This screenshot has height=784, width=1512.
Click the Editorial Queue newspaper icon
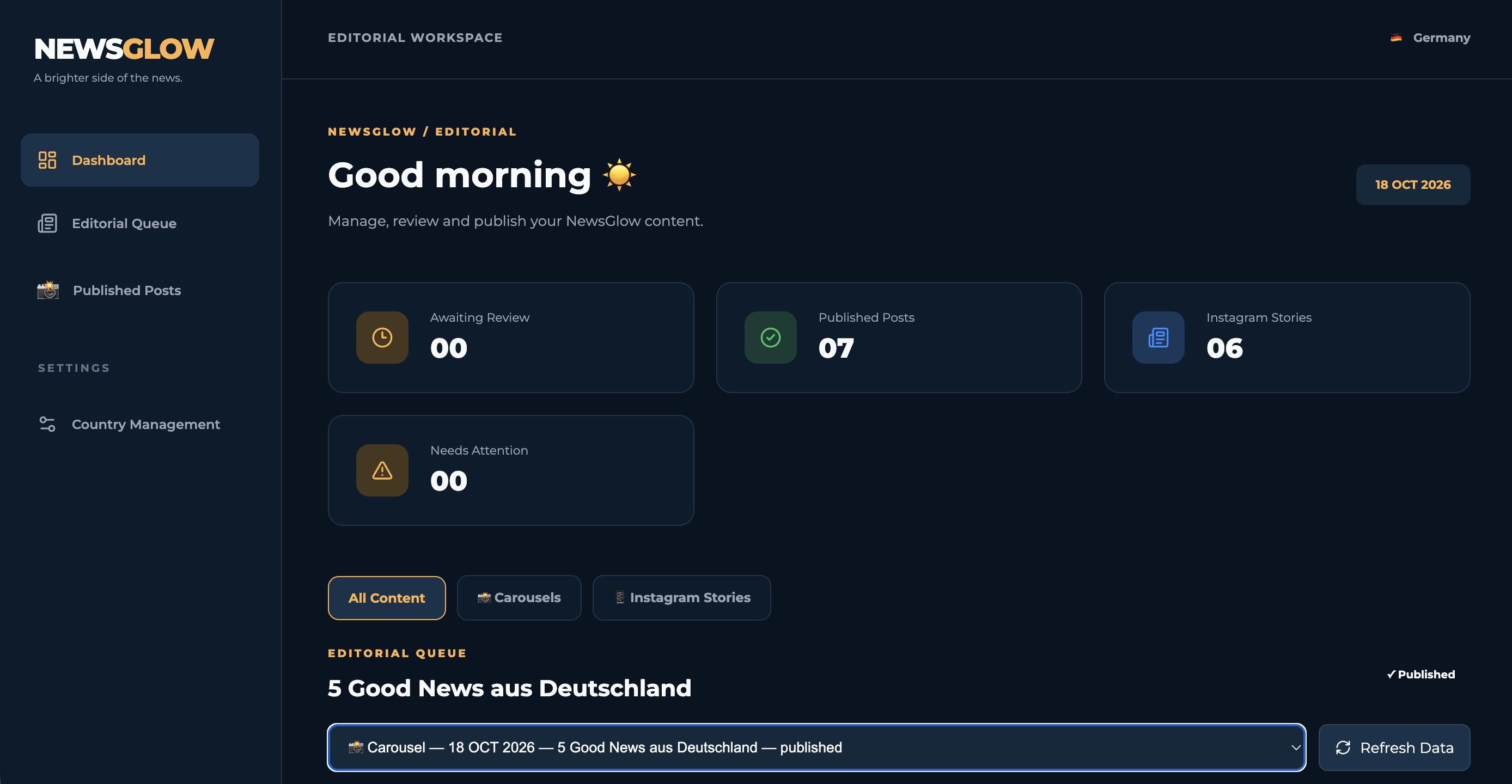click(x=47, y=224)
